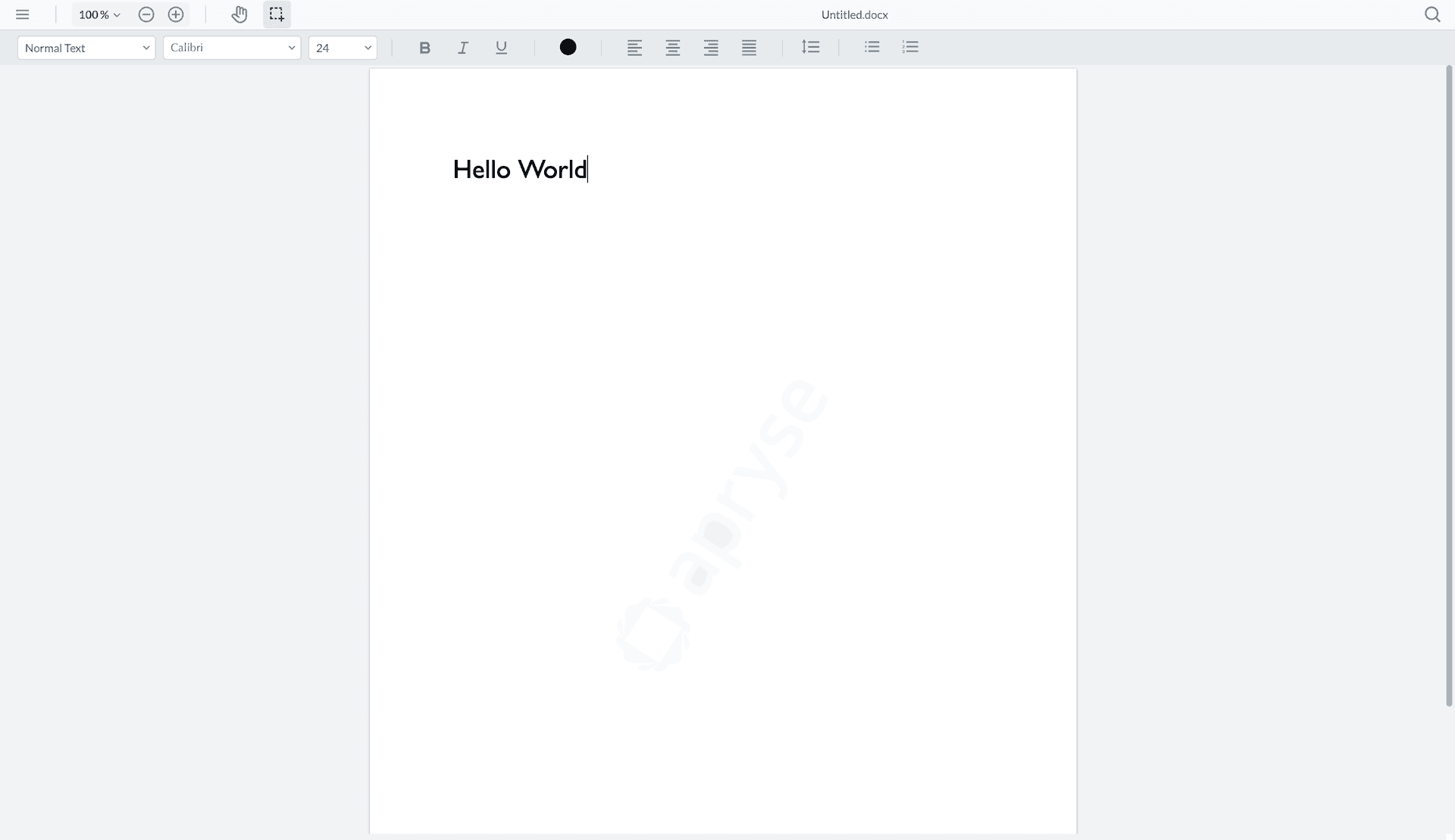Apply a bulleted list
Image resolution: width=1455 pixels, height=840 pixels.
tap(872, 47)
